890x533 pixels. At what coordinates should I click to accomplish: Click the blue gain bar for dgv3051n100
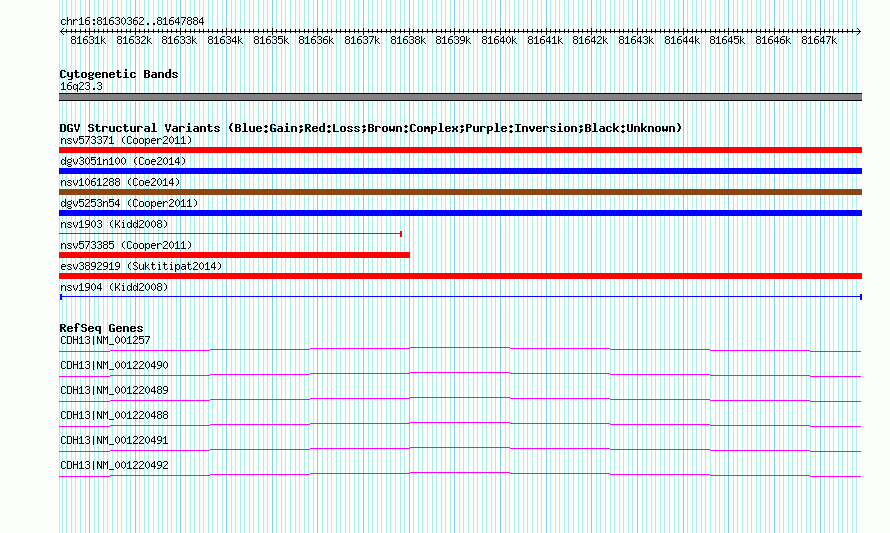(x=460, y=171)
